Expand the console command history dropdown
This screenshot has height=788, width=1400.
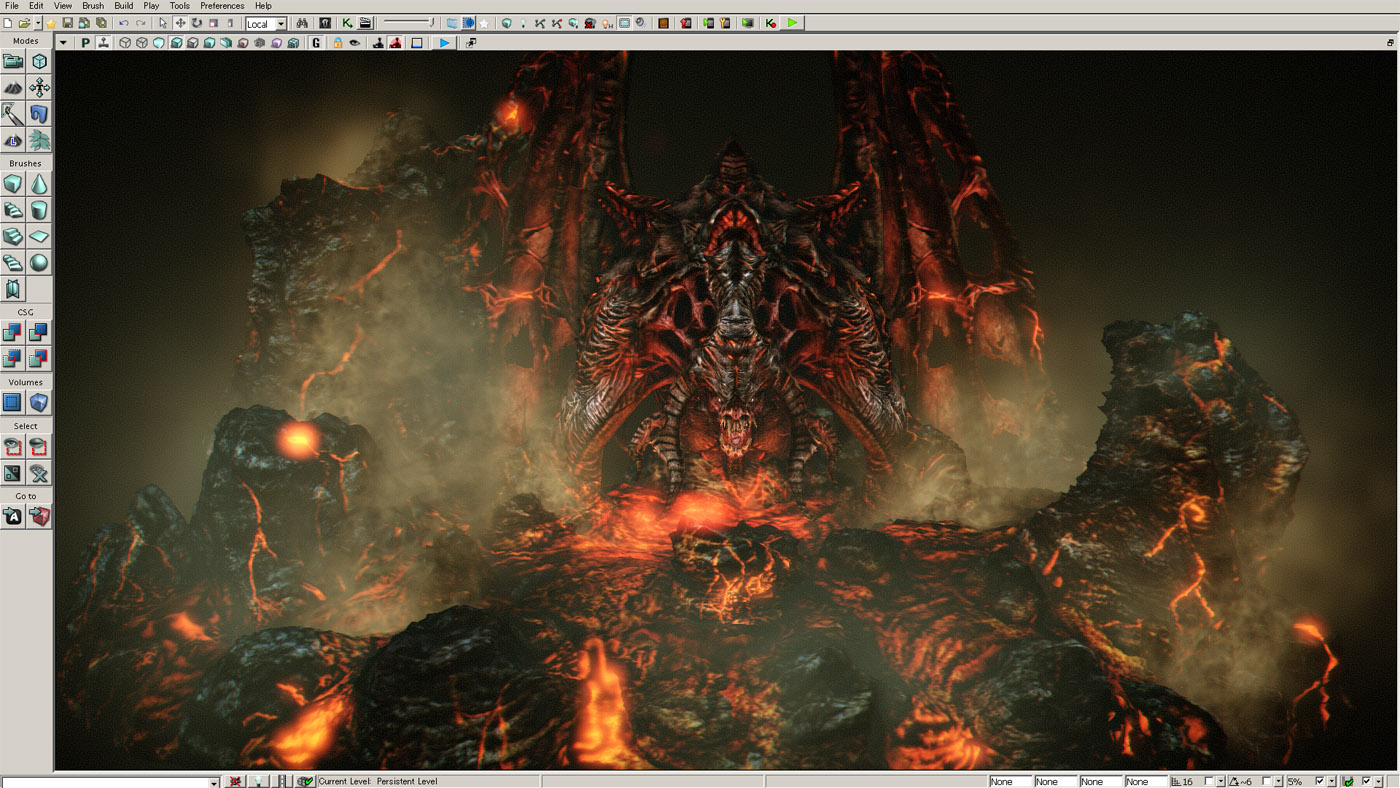click(214, 782)
